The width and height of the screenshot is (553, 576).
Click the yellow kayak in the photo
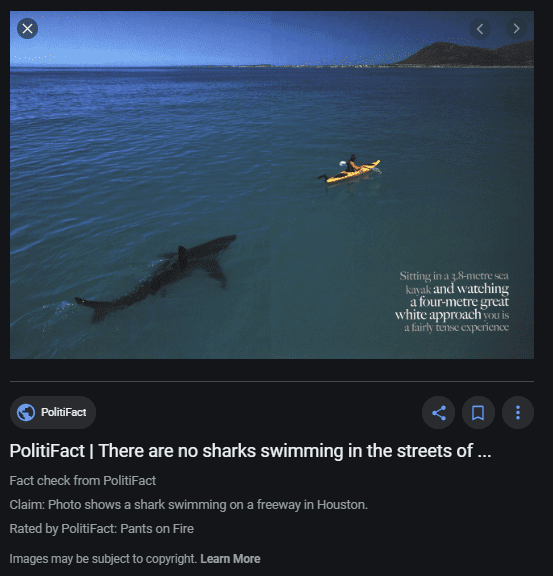(351, 171)
